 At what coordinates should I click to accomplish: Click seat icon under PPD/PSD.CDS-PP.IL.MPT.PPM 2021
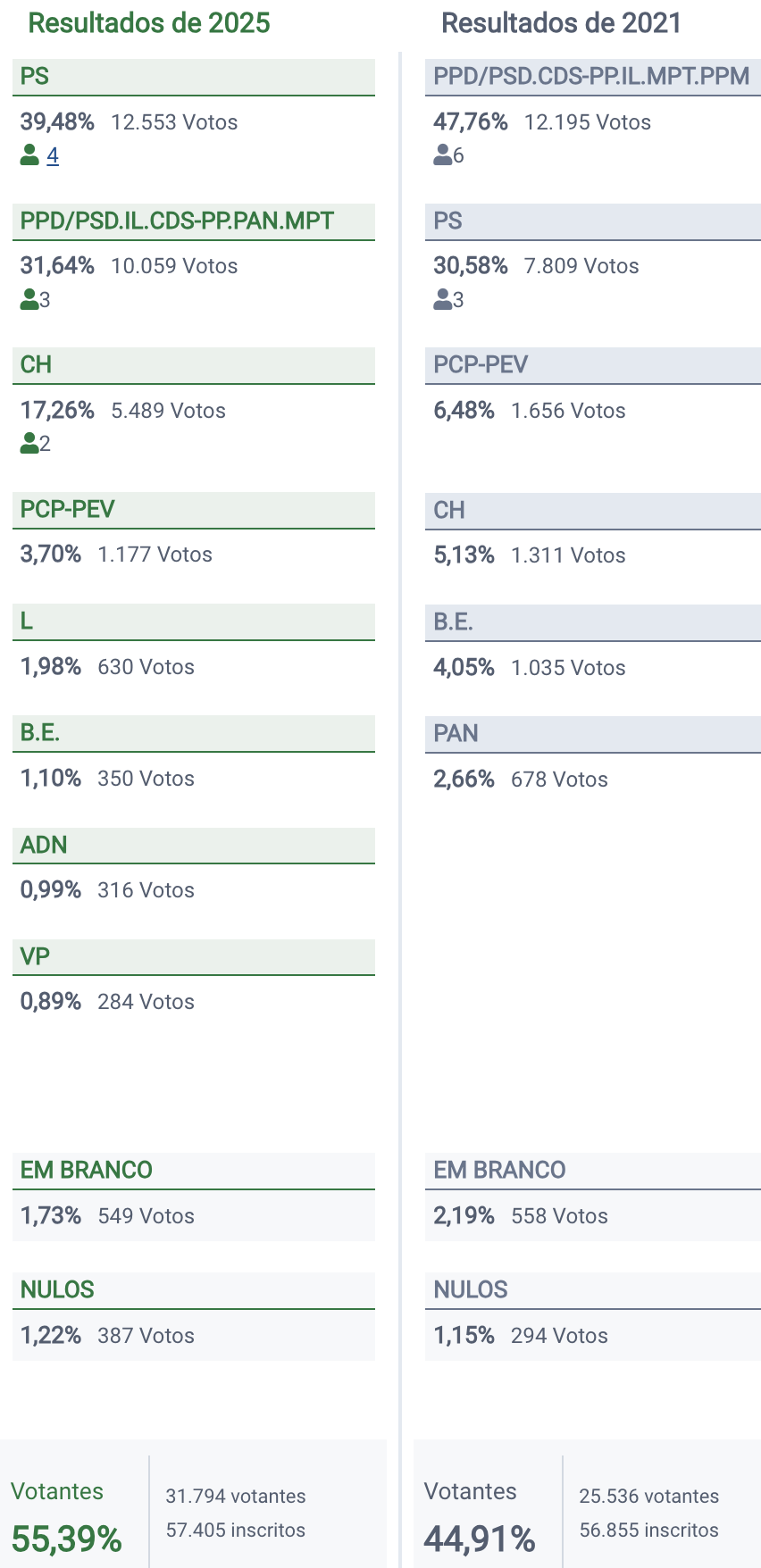(442, 155)
